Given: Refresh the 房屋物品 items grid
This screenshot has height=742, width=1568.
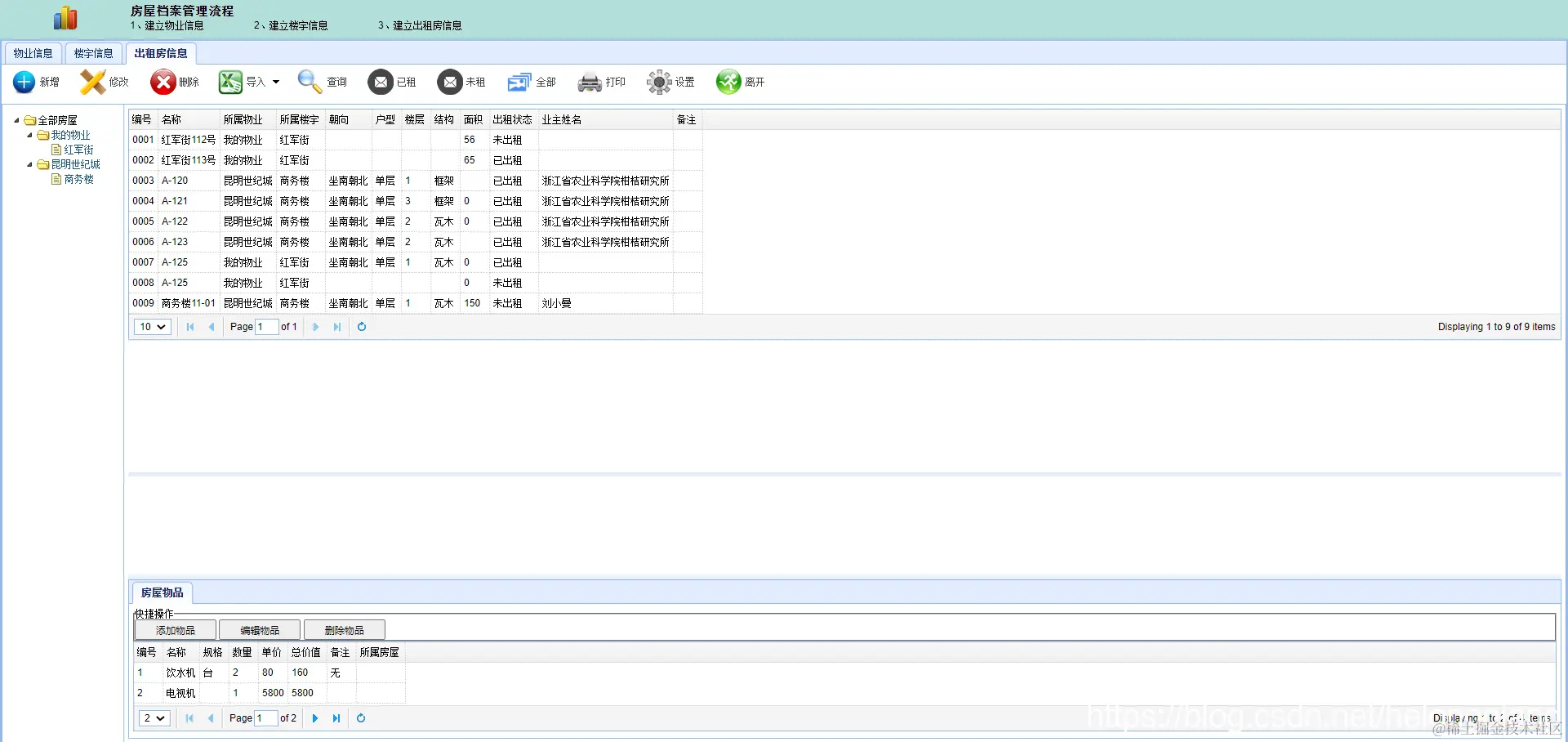Looking at the screenshot, I should [361, 718].
